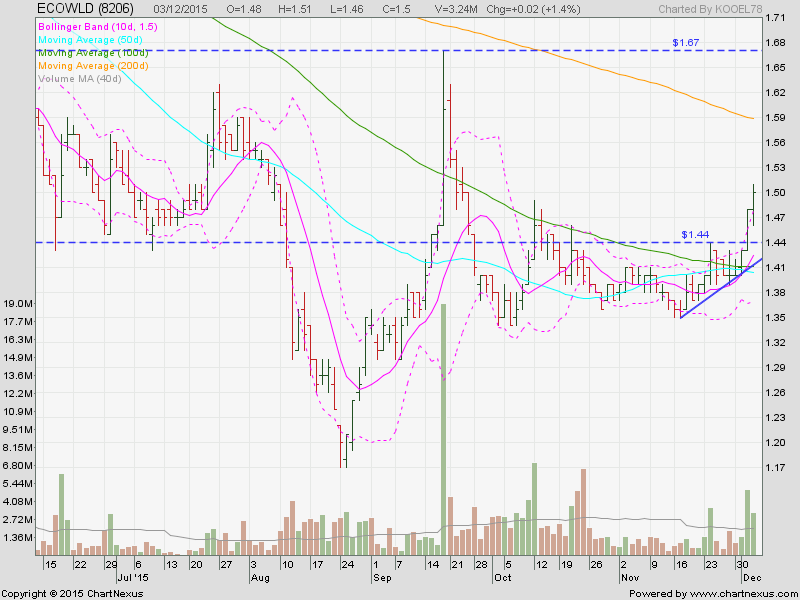Click the H=1.51 high price value
Viewport: 800px width, 600px height.
pyautogui.click(x=294, y=9)
